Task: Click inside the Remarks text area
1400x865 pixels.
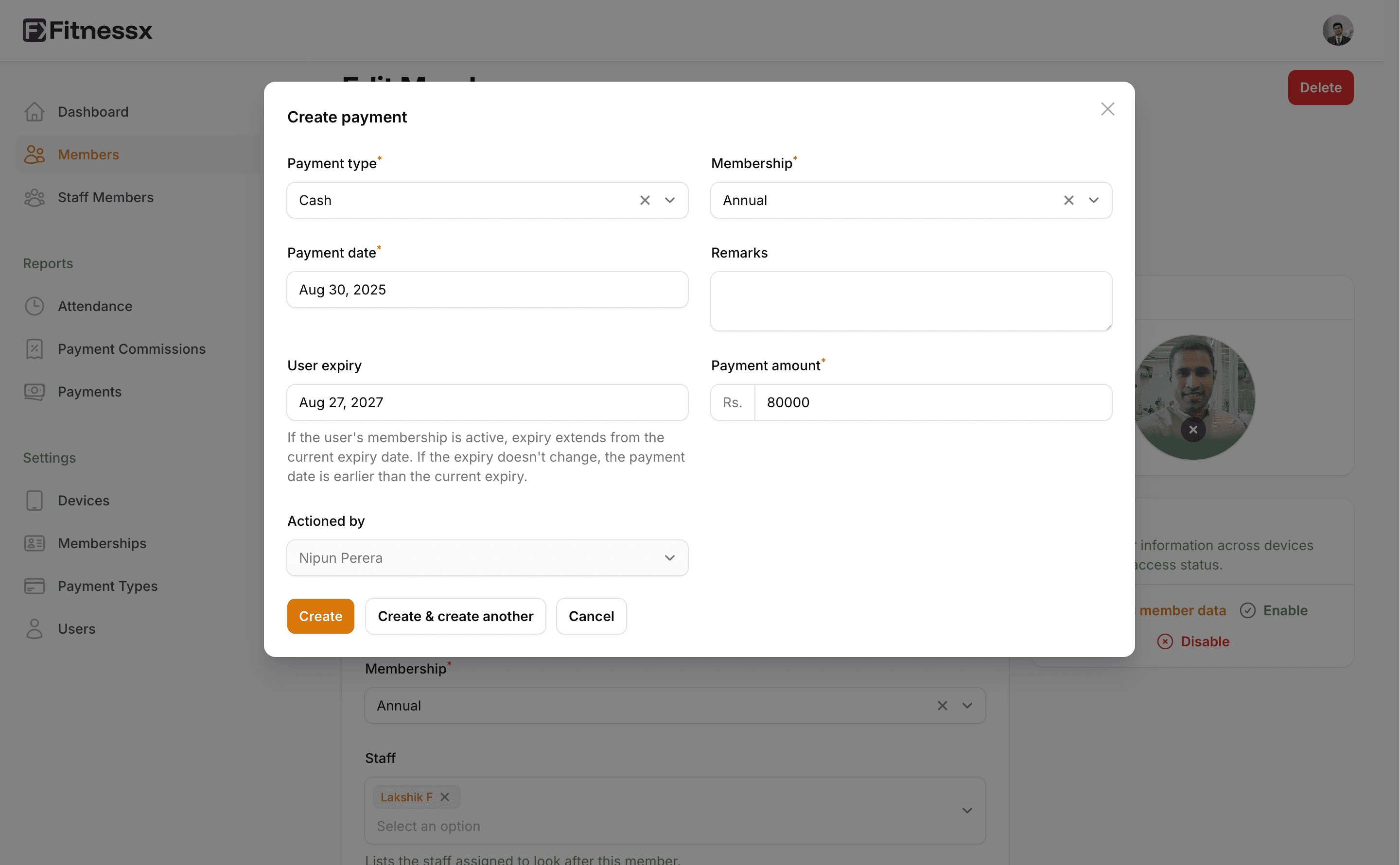Action: click(x=910, y=301)
